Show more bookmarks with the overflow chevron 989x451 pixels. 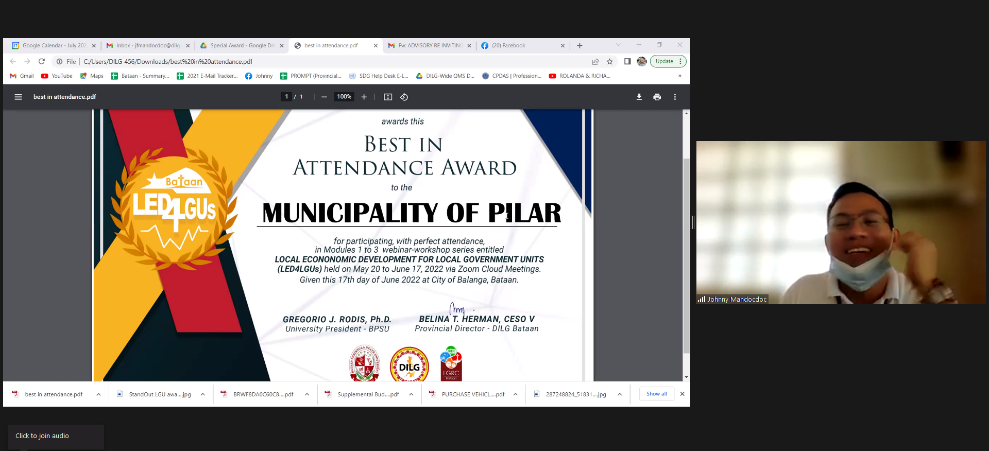(x=679, y=76)
